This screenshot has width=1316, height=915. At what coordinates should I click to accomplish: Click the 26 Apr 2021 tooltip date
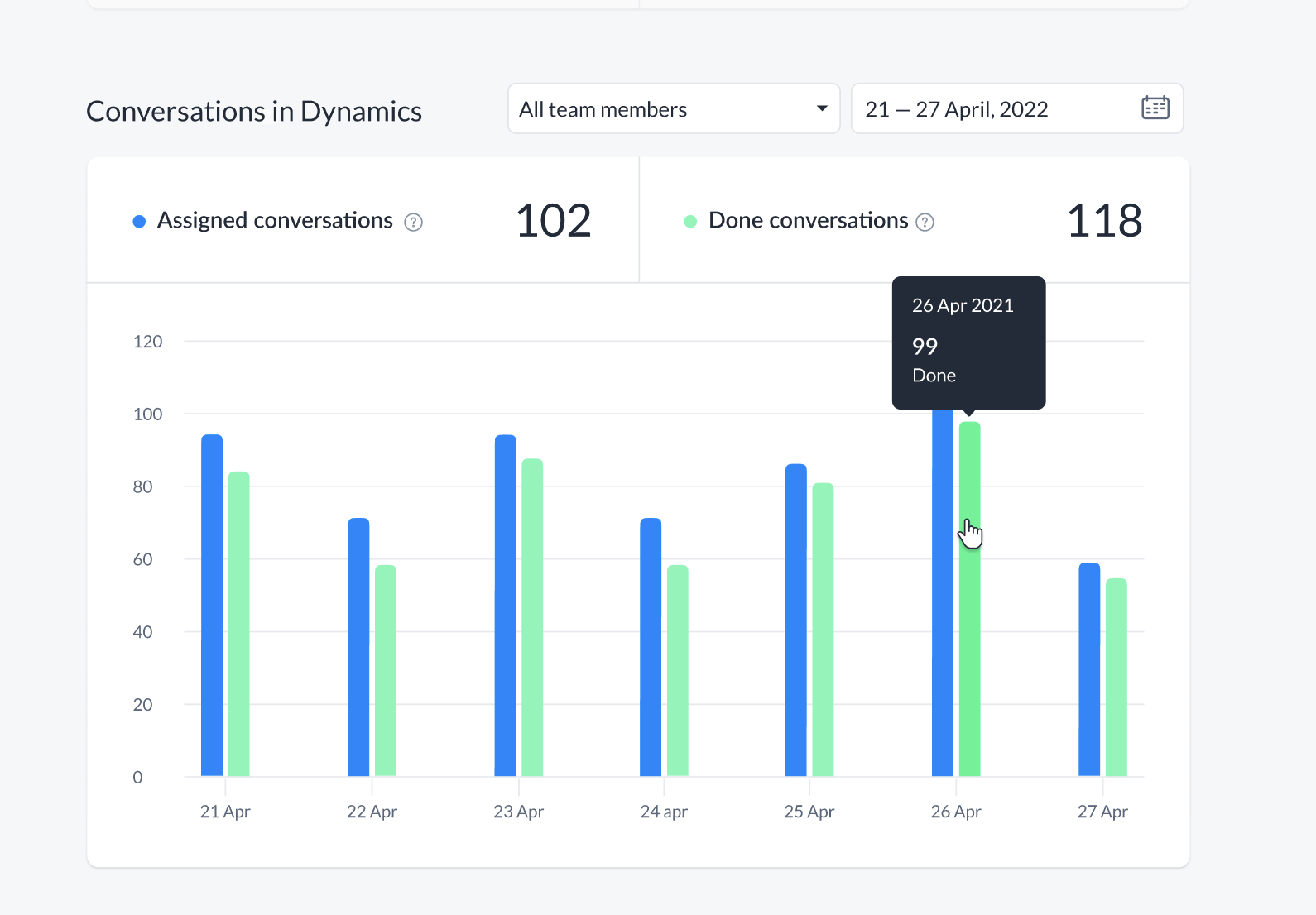(x=963, y=305)
